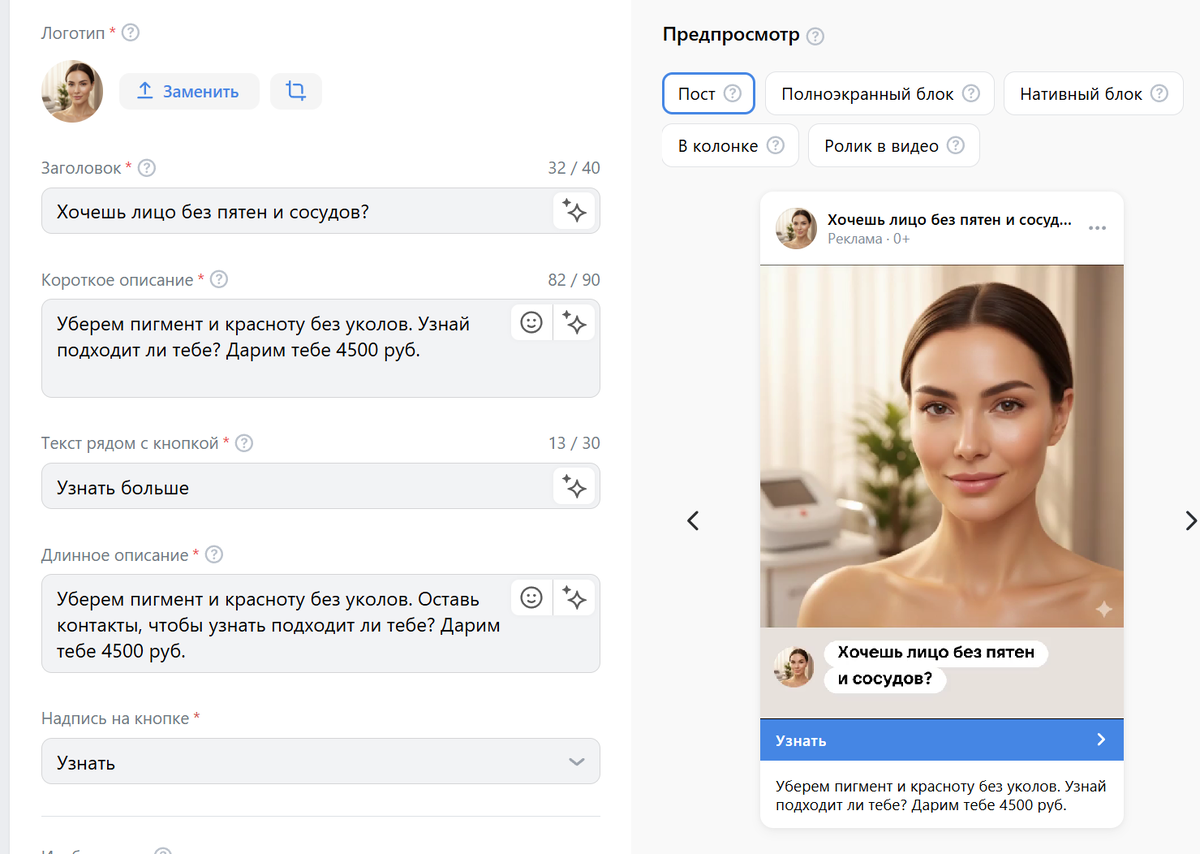1200x854 pixels.
Task: Click the help icon next to Предпросмотр
Action: click(x=816, y=35)
